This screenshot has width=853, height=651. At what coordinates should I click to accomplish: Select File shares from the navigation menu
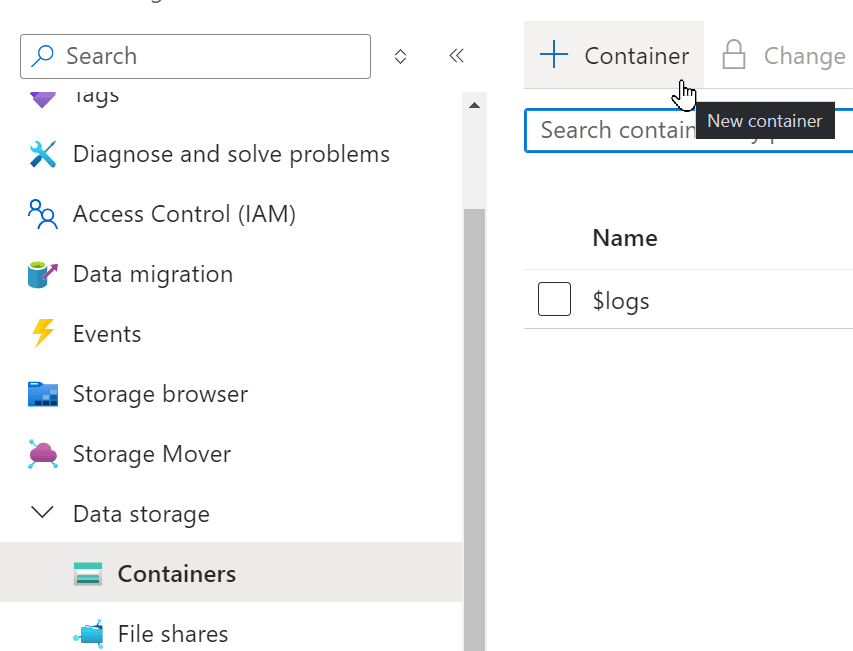tap(174, 633)
